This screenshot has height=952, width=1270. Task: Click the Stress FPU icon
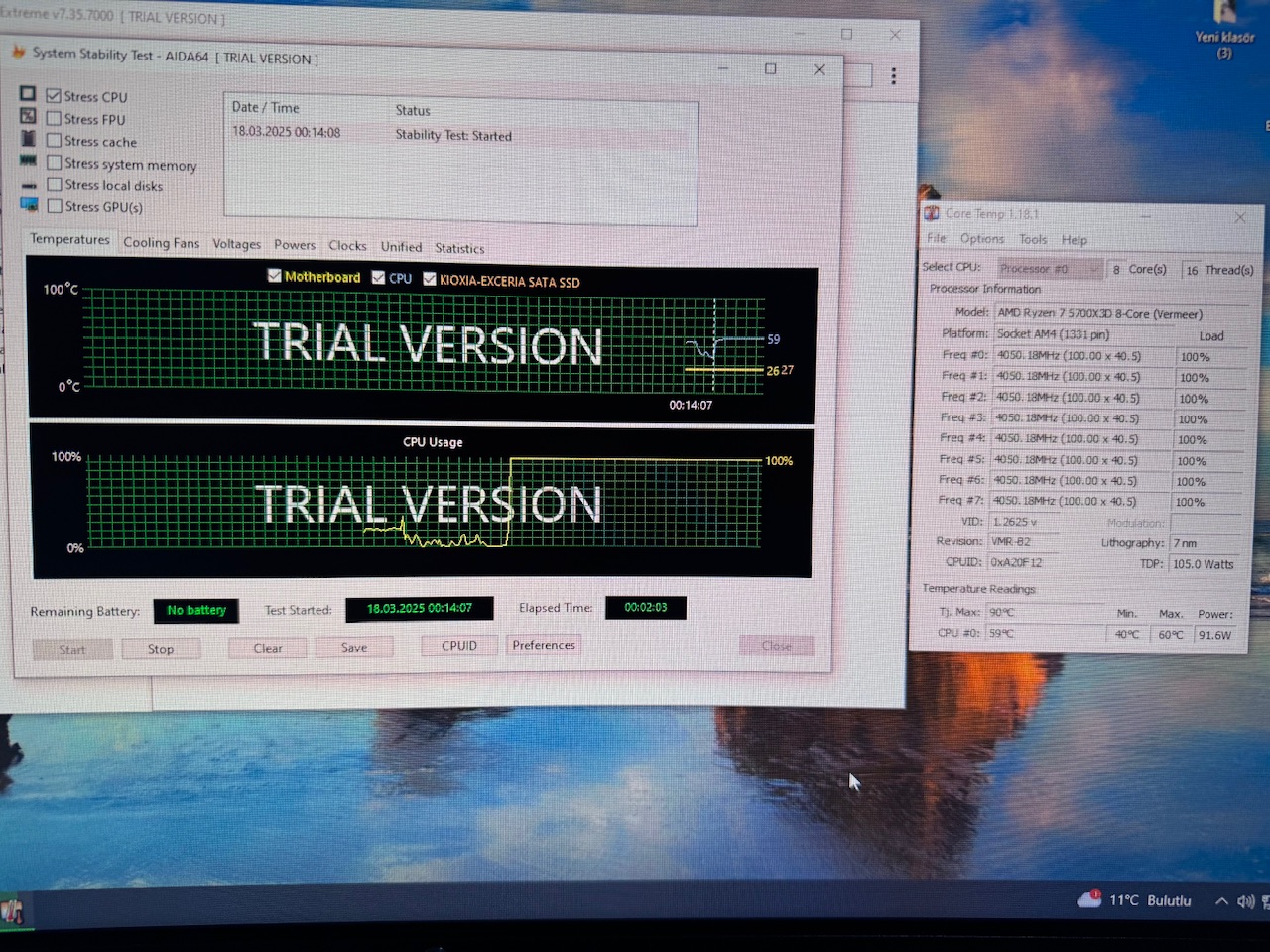28,116
